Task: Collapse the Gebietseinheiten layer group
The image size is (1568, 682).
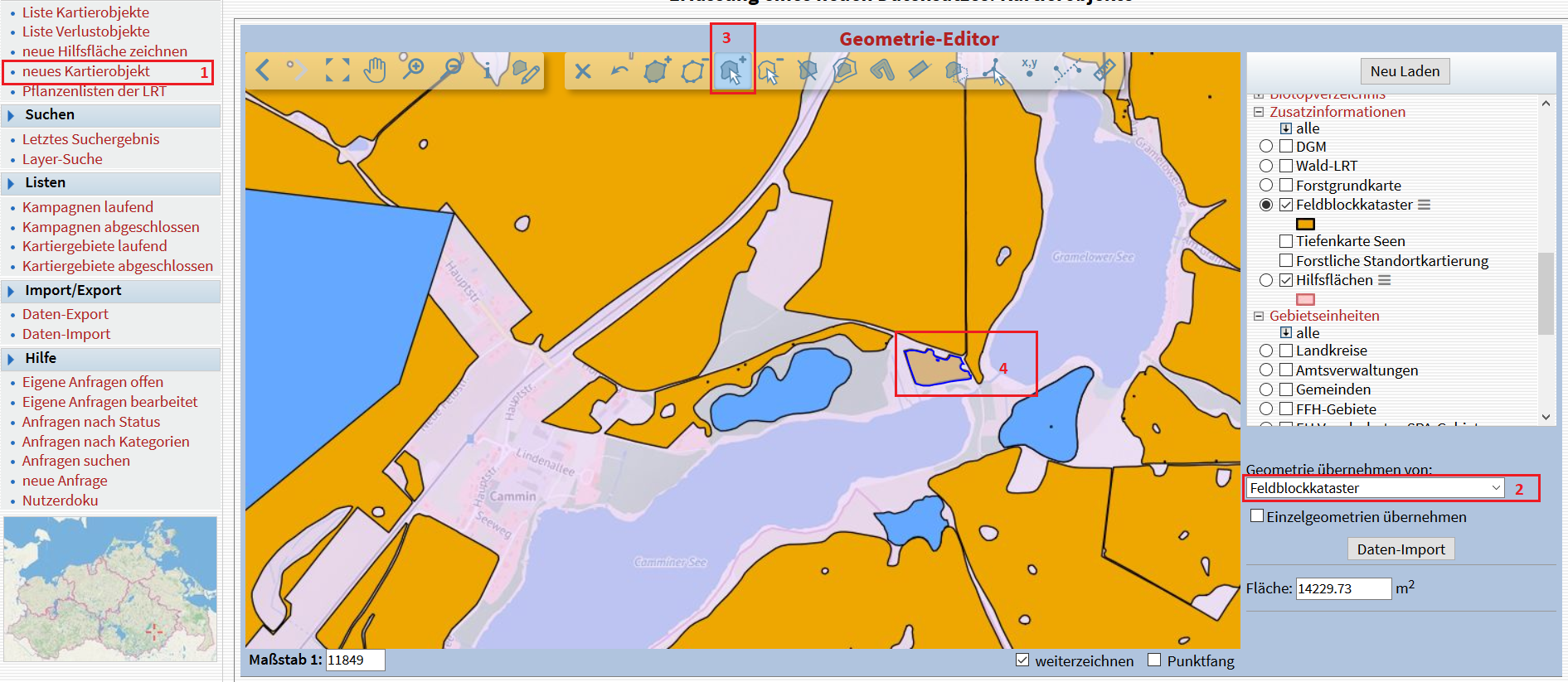Action: [x=1259, y=316]
